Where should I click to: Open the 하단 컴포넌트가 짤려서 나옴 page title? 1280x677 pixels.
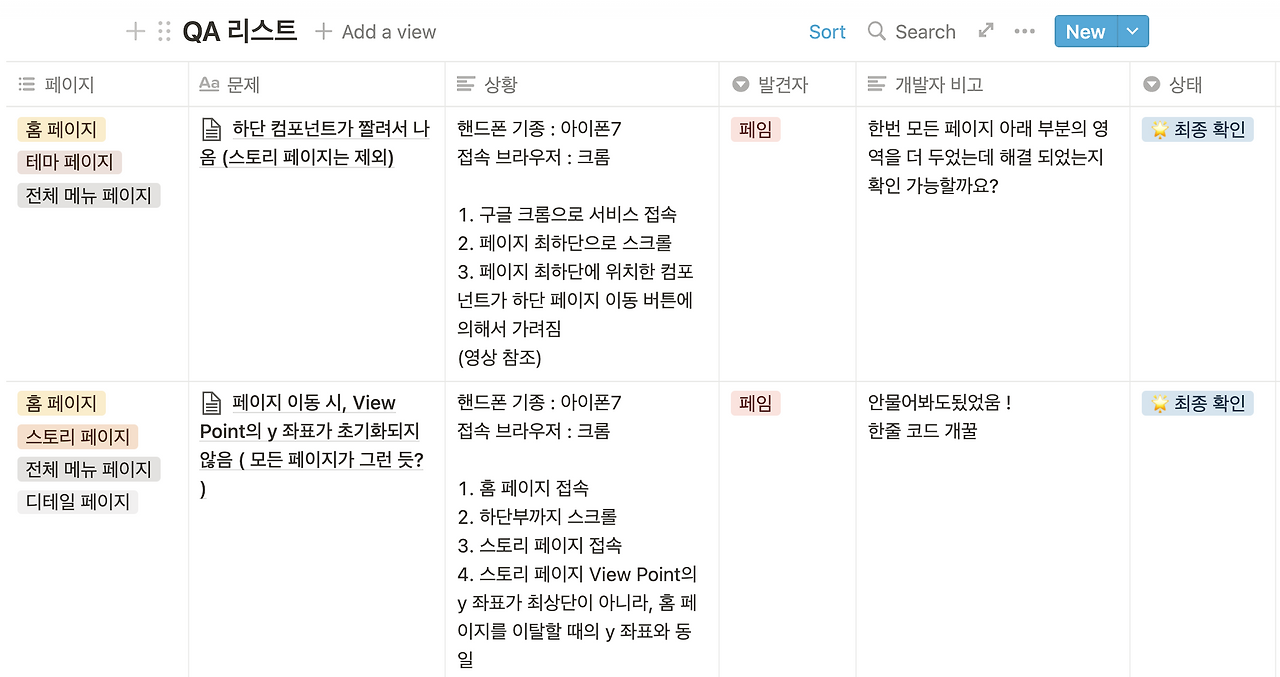click(315, 143)
